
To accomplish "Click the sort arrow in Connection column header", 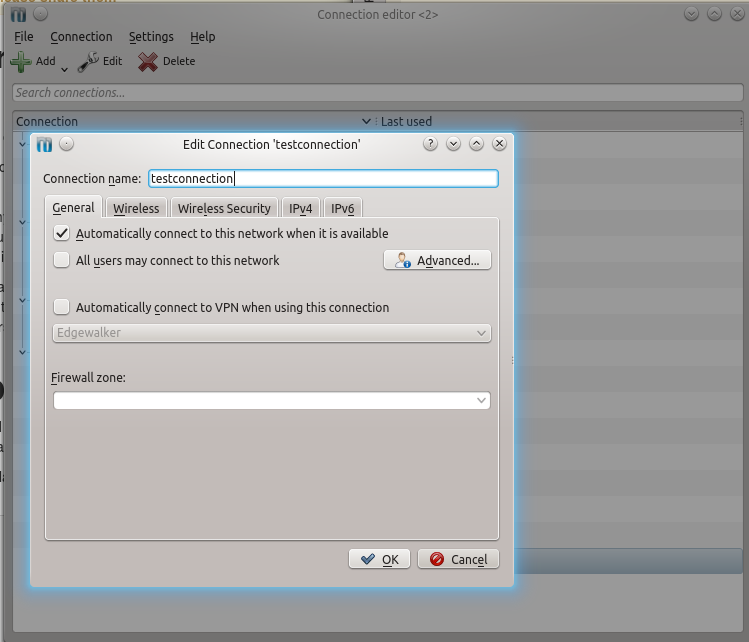I will tap(366, 121).
